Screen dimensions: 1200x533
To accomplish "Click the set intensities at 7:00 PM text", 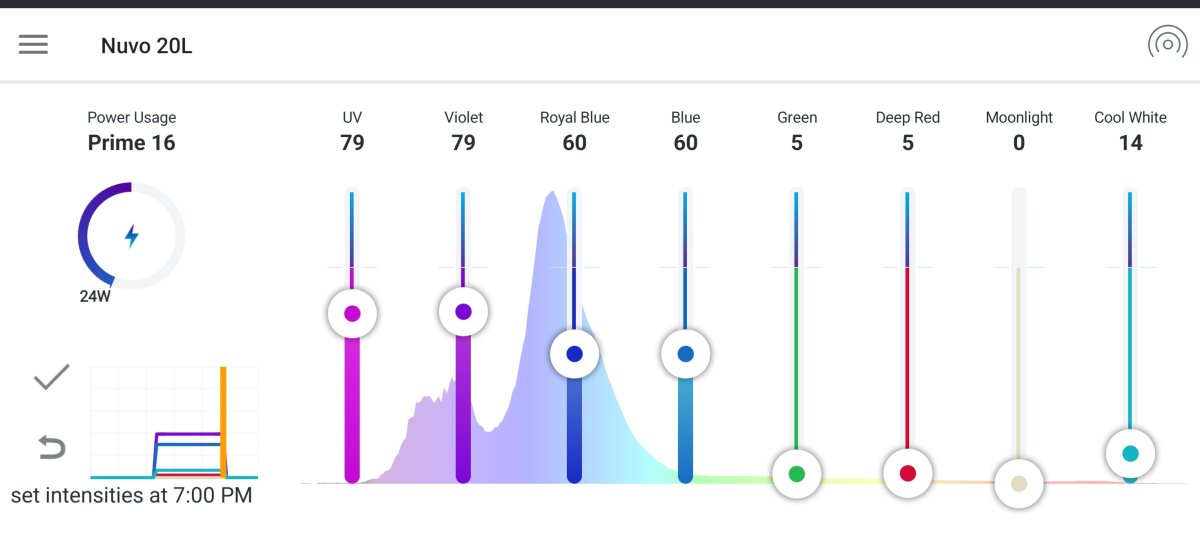I will pyautogui.click(x=131, y=495).
